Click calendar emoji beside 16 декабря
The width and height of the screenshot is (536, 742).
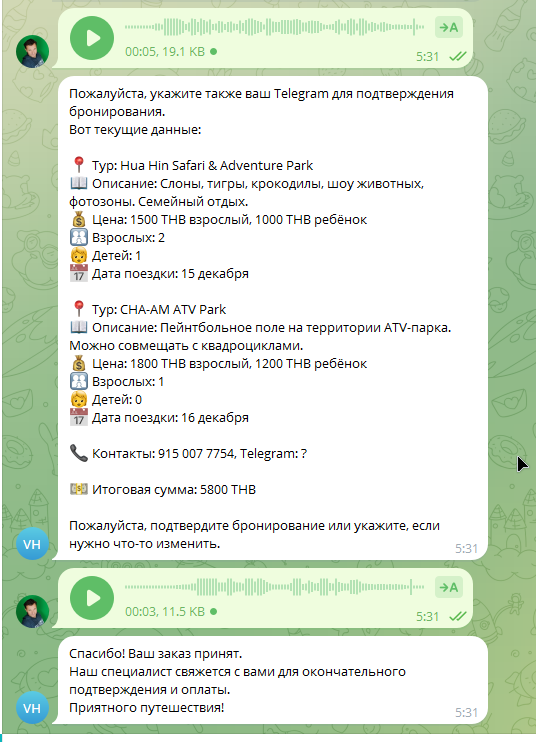point(79,417)
